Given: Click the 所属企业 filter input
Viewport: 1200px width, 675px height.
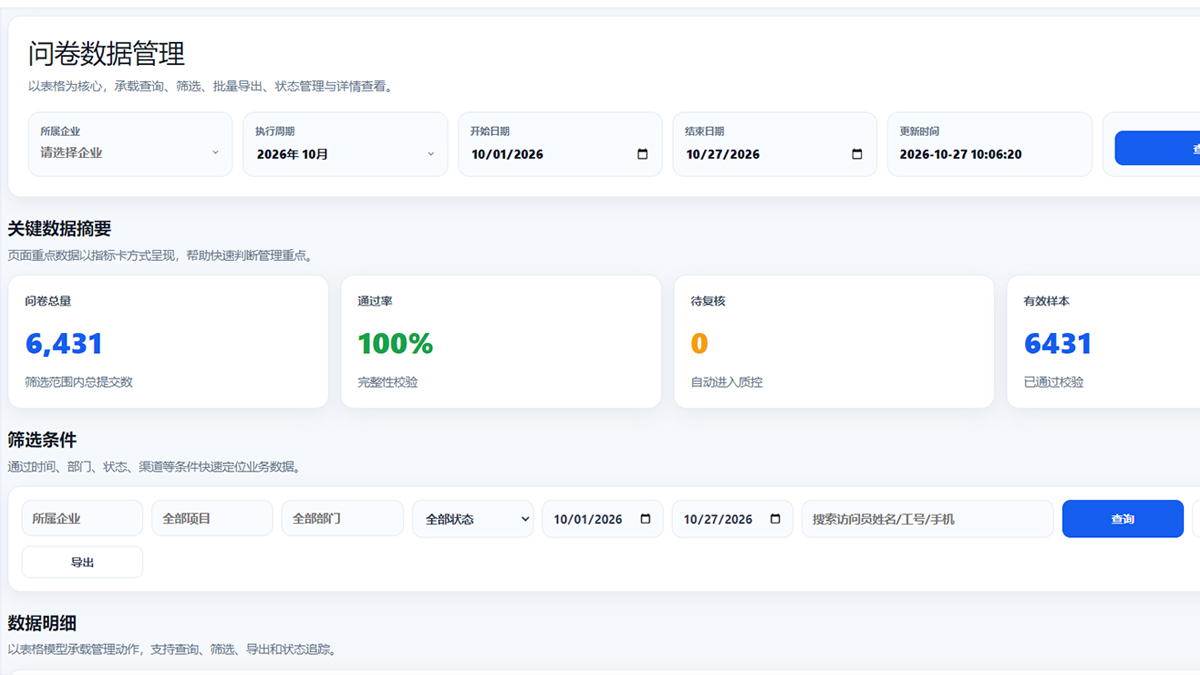Looking at the screenshot, I should [x=82, y=519].
